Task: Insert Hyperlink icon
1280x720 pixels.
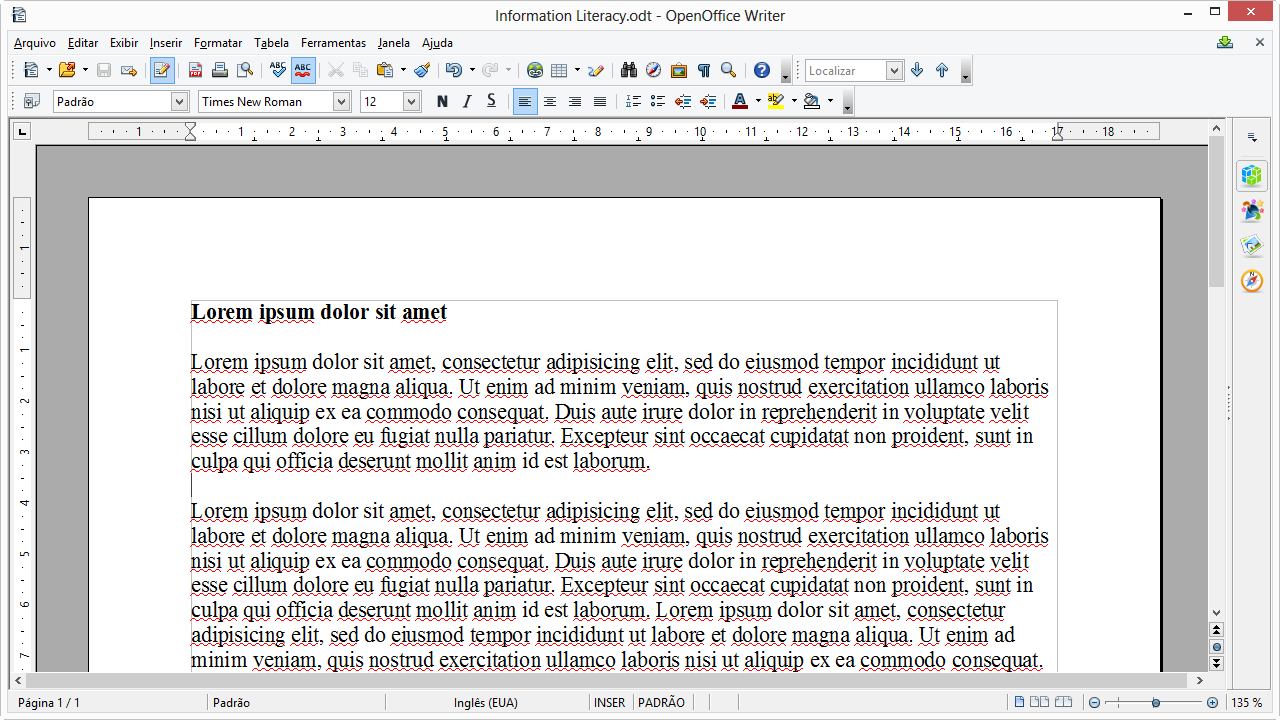Action: pyautogui.click(x=535, y=70)
